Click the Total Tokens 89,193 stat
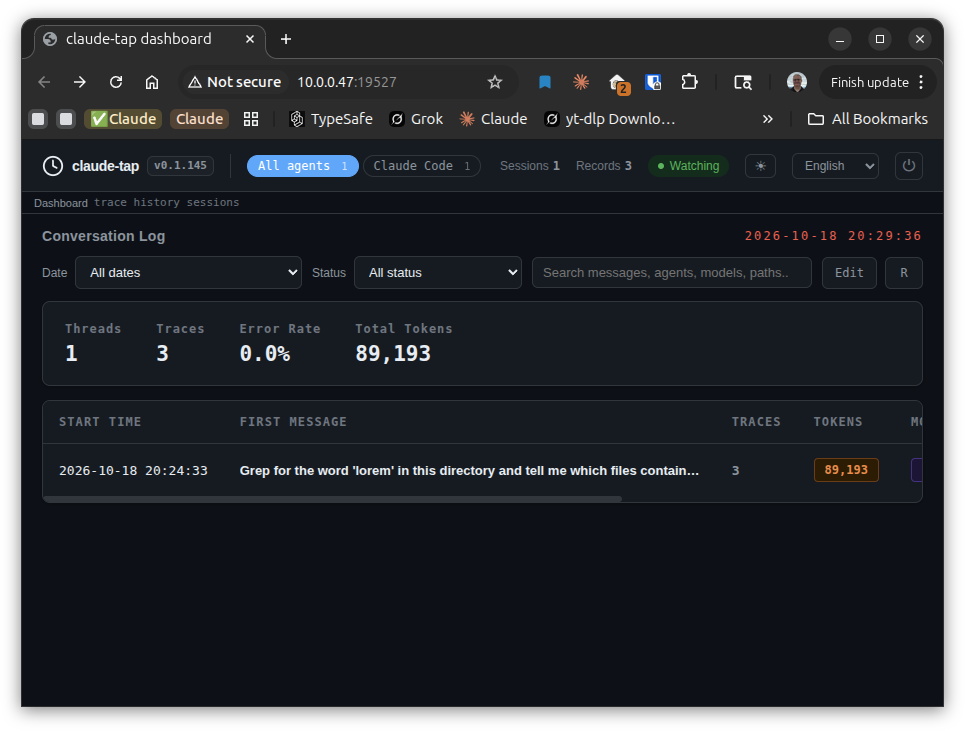The width and height of the screenshot is (965, 731). point(403,343)
